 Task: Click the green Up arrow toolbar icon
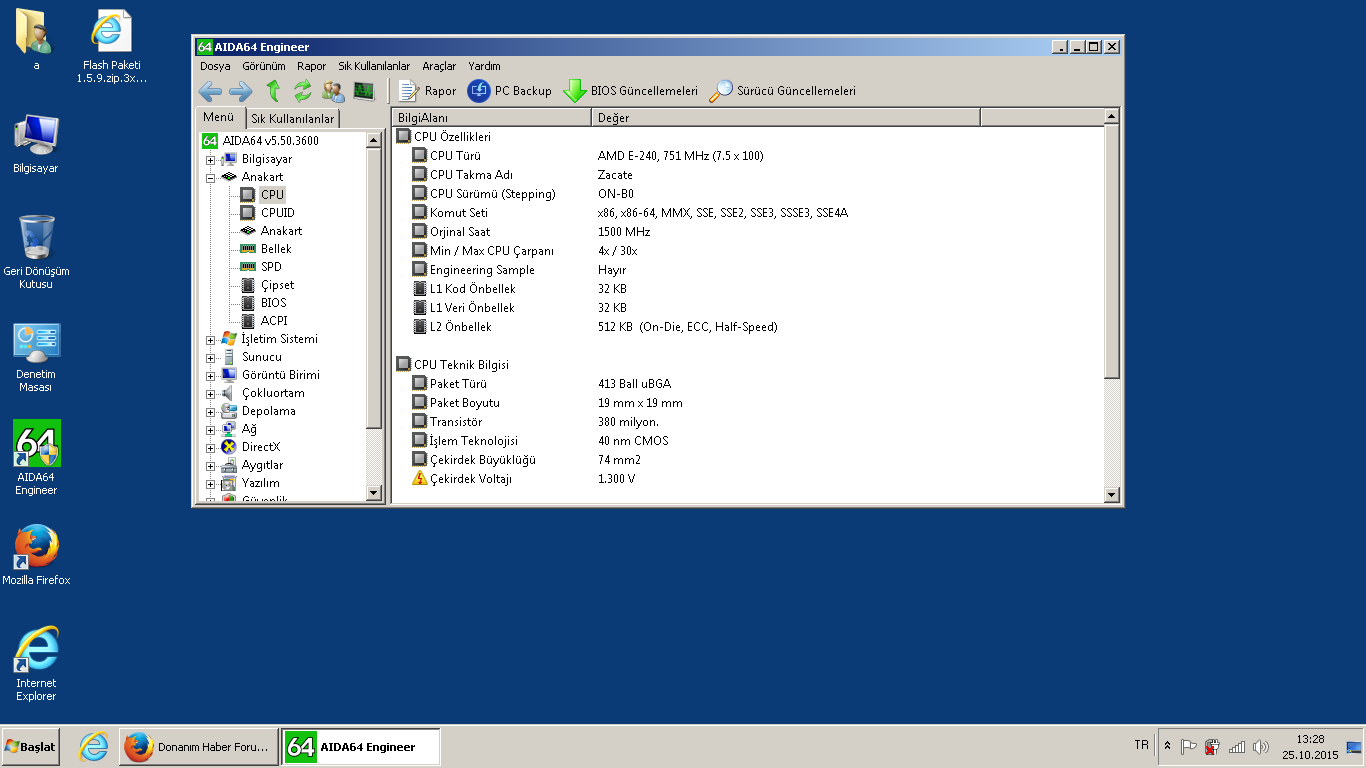tap(272, 91)
